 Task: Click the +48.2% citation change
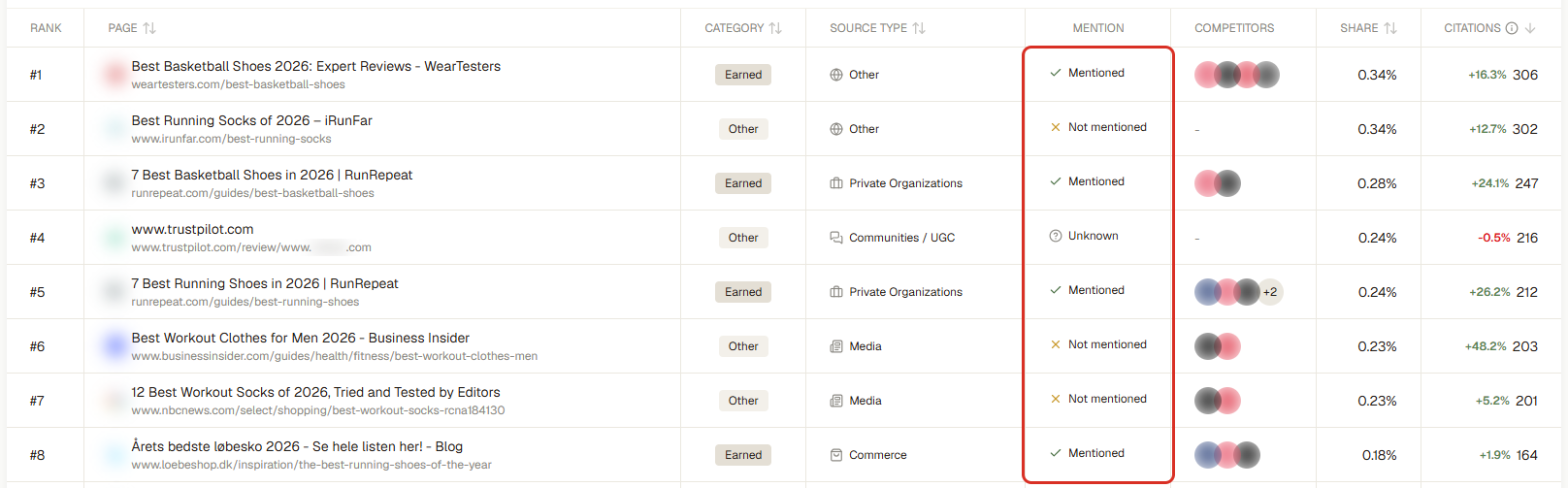coord(1486,346)
